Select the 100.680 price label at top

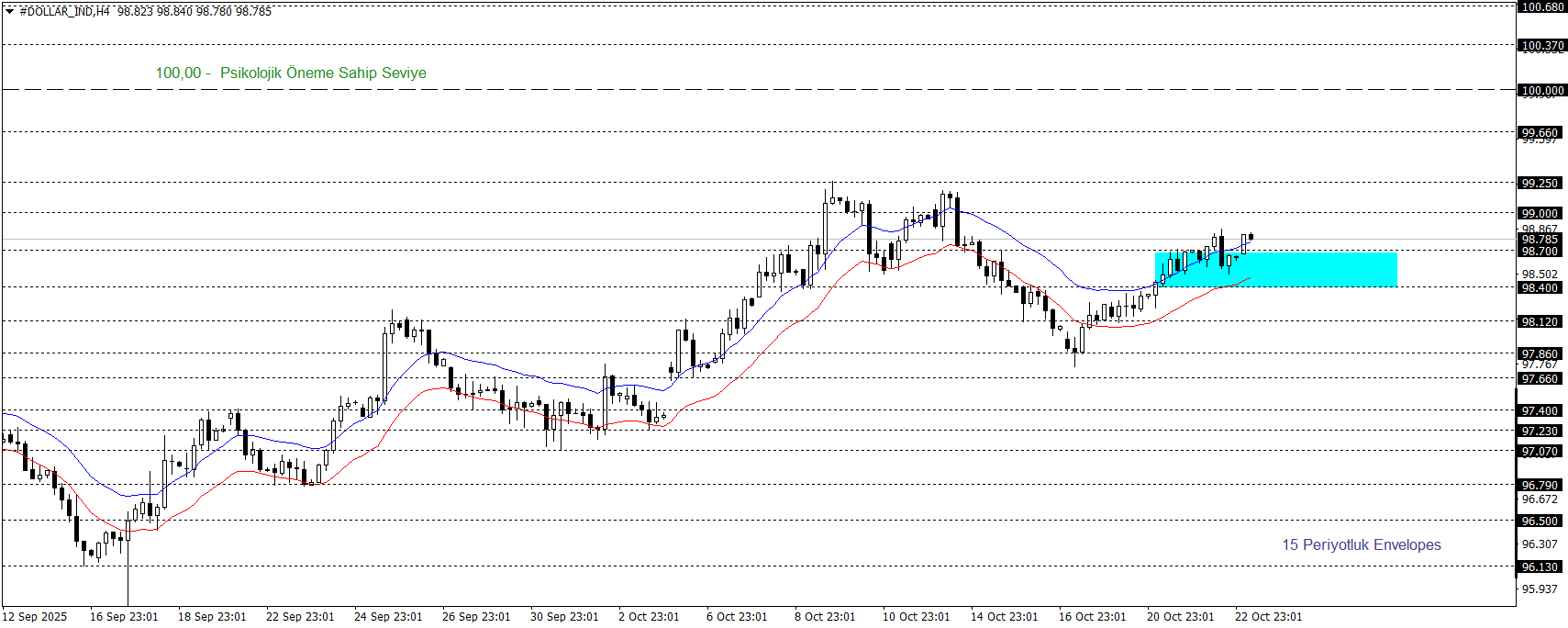click(1542, 7)
